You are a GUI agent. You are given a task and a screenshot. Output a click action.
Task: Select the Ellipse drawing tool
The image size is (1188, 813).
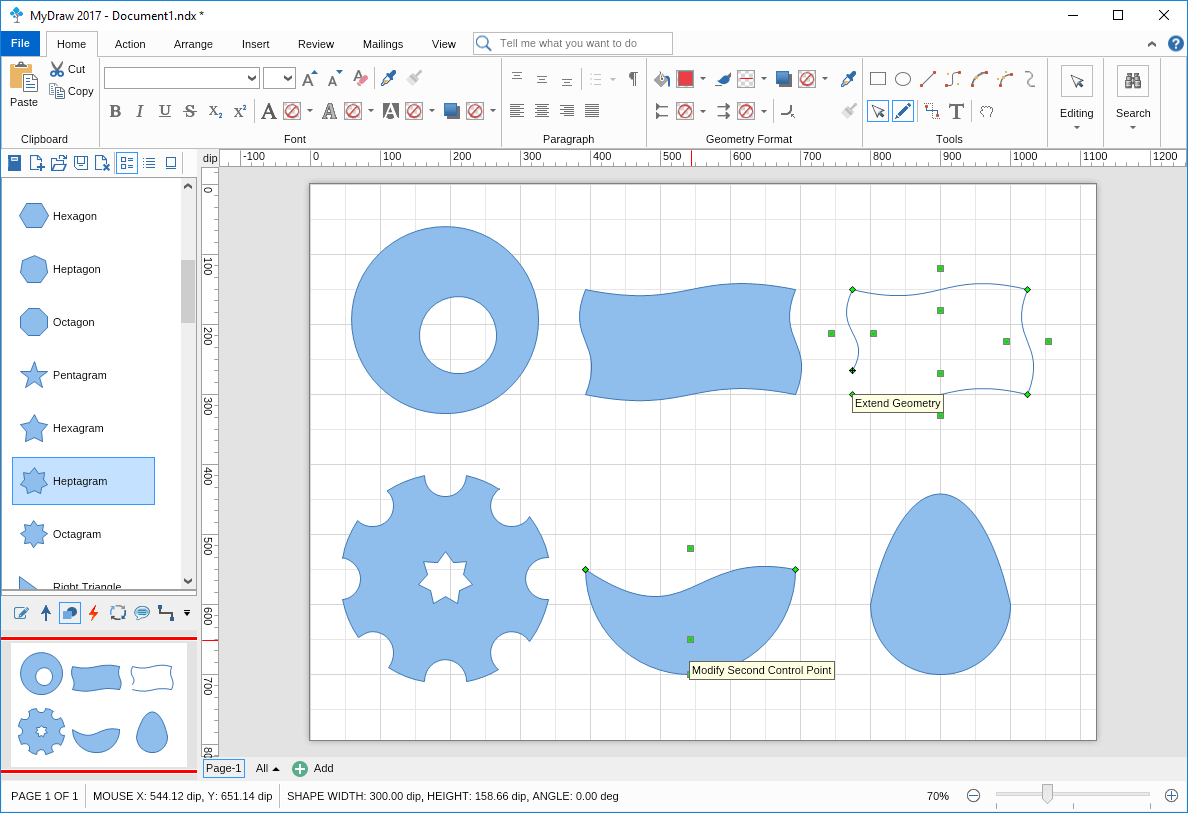pyautogui.click(x=901, y=78)
